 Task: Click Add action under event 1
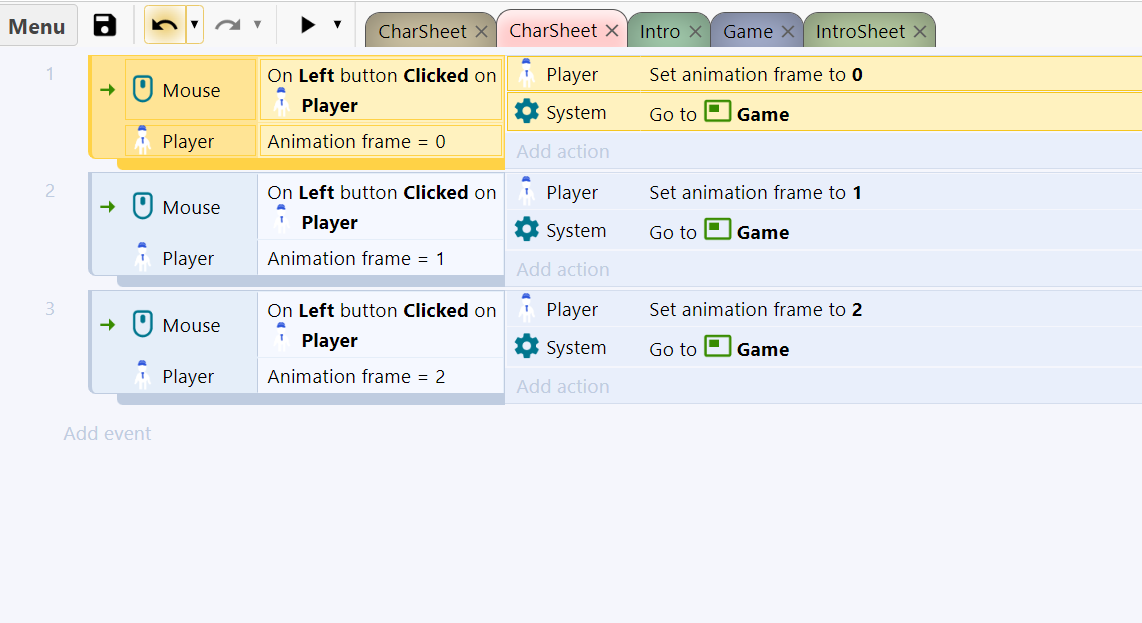pos(563,152)
